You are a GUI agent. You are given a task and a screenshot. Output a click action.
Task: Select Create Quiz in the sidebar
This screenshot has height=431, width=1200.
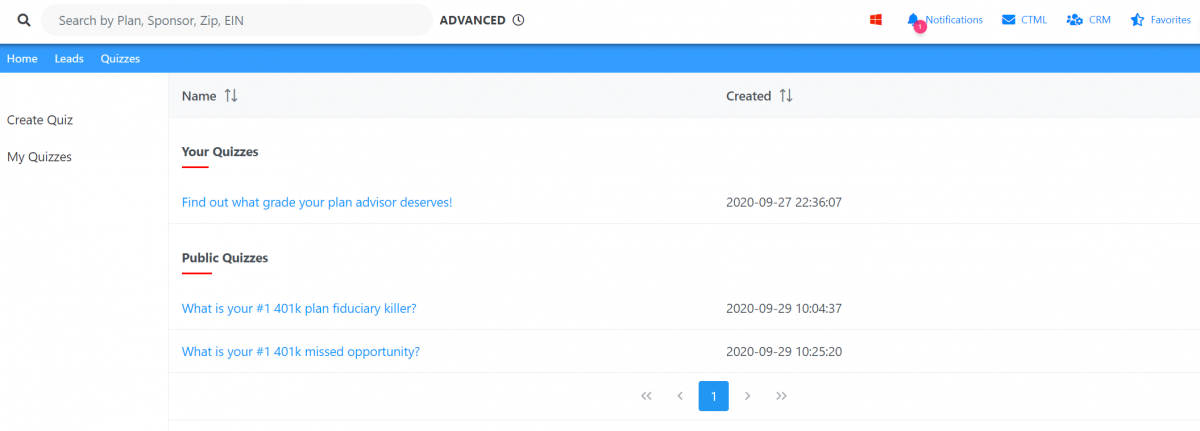click(40, 120)
